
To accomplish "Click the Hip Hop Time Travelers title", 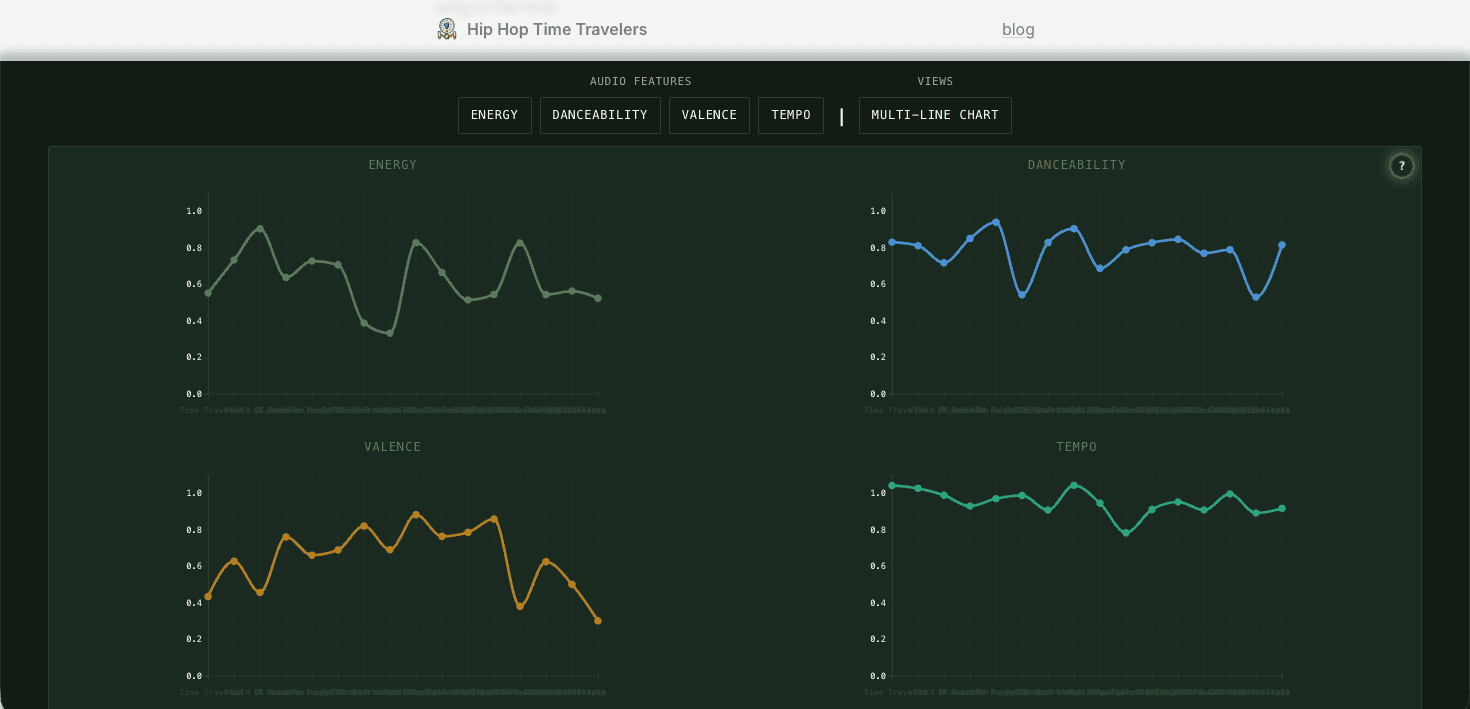I will click(x=557, y=30).
